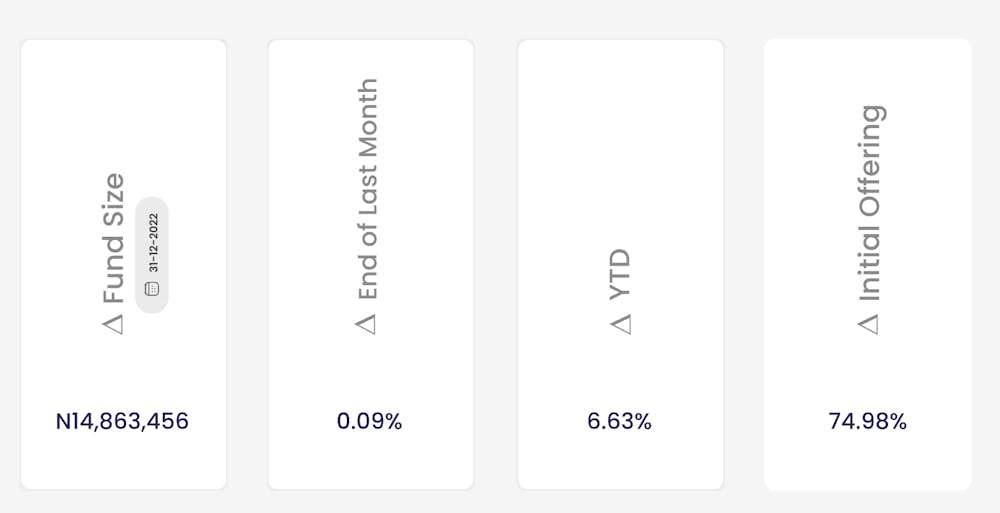Click the delta icon beside Fund Size
This screenshot has width=1000, height=513.
tap(114, 323)
